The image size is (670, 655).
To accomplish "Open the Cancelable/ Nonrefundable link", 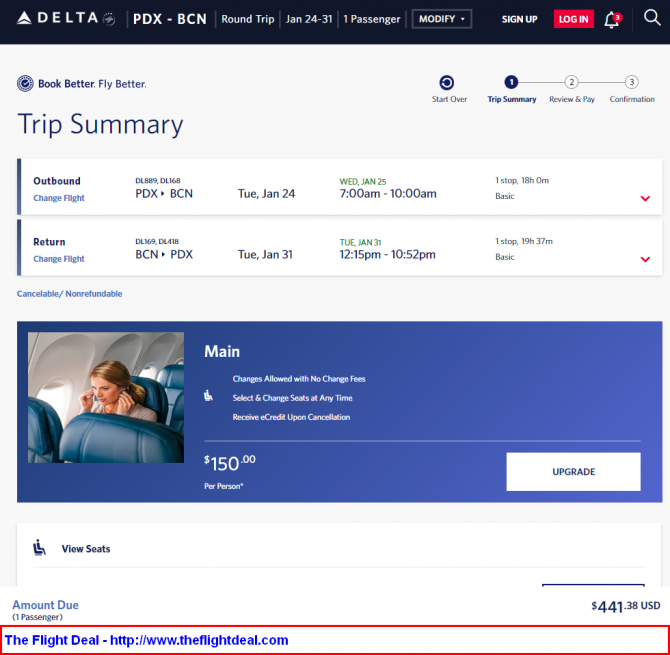I will click(x=70, y=294).
